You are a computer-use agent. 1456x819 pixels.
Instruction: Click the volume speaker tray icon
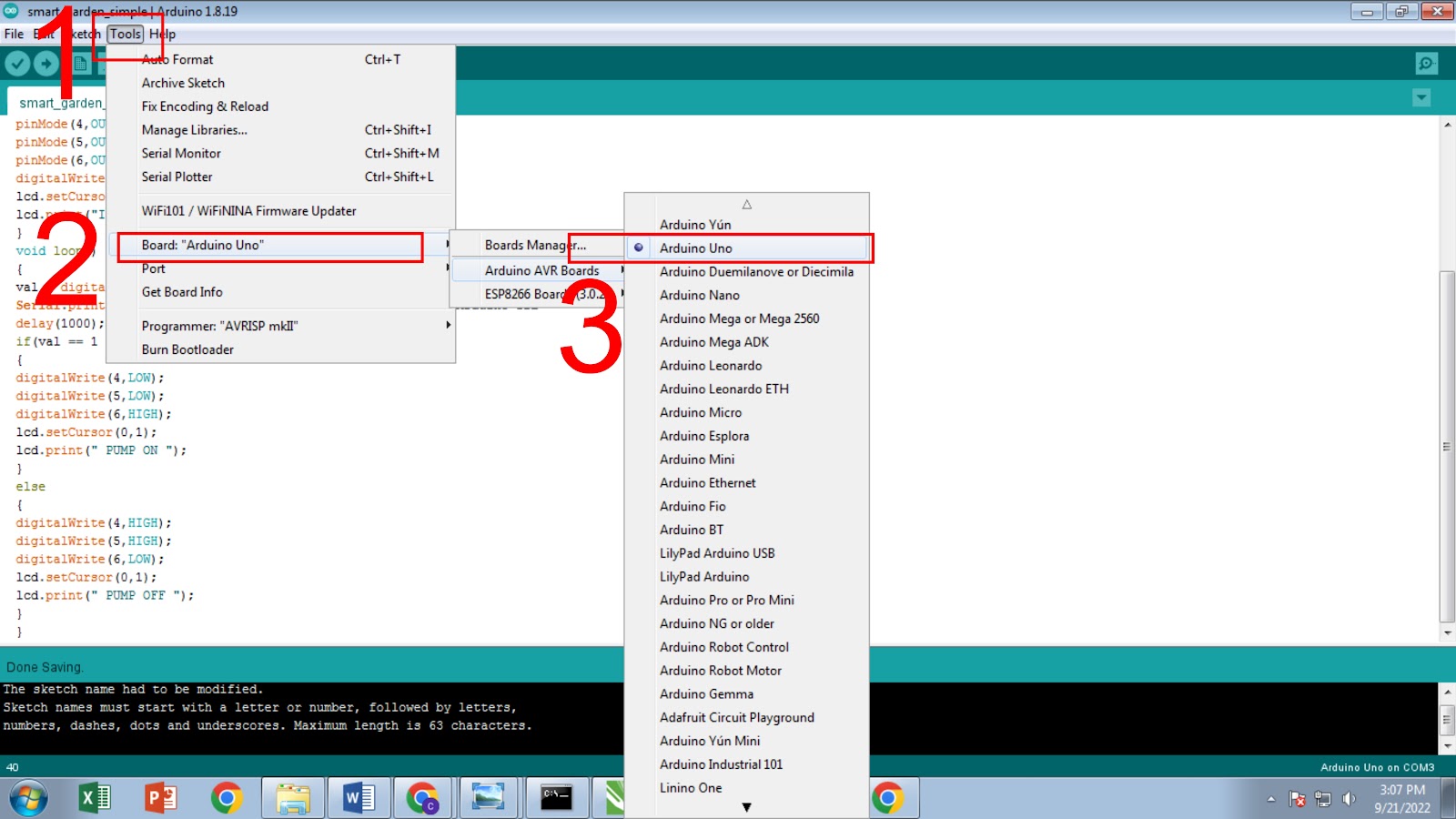[1350, 799]
